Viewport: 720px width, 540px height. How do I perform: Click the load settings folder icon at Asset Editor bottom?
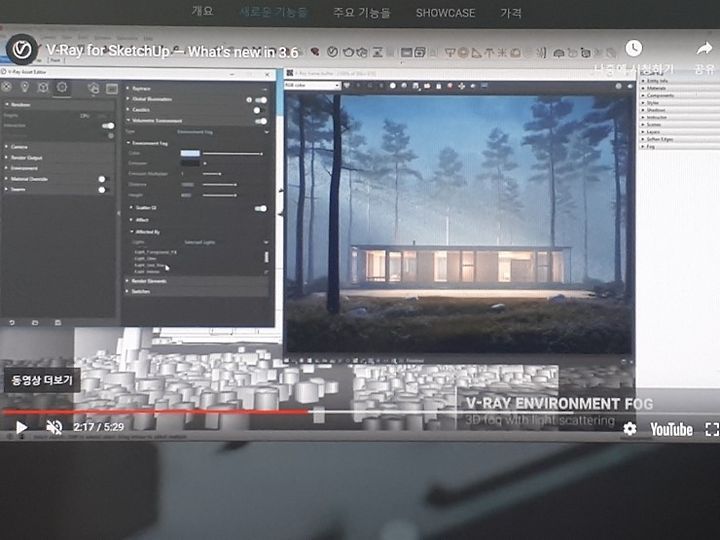click(x=35, y=323)
